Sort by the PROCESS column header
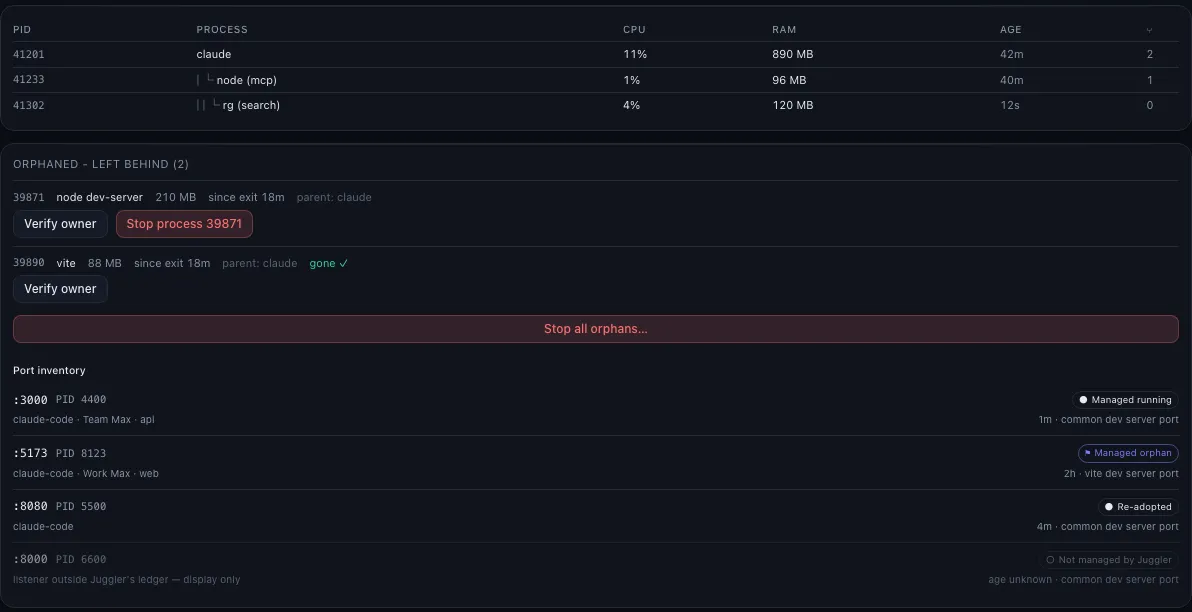This screenshot has width=1192, height=612. coord(222,30)
